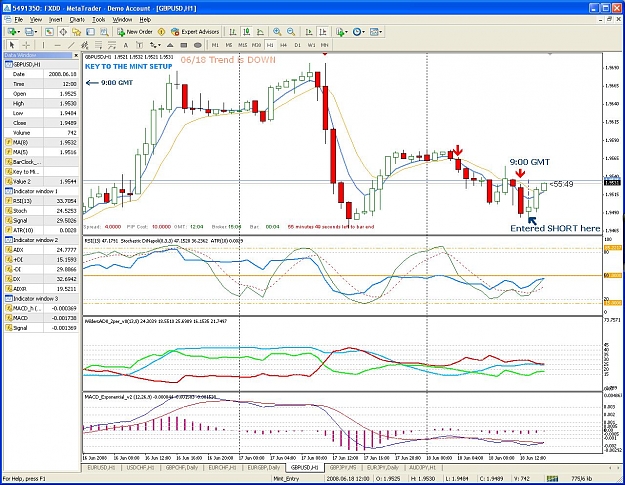Select the Crosshair tool
Image resolution: width=625 pixels, height=485 pixels.
pos(26,45)
